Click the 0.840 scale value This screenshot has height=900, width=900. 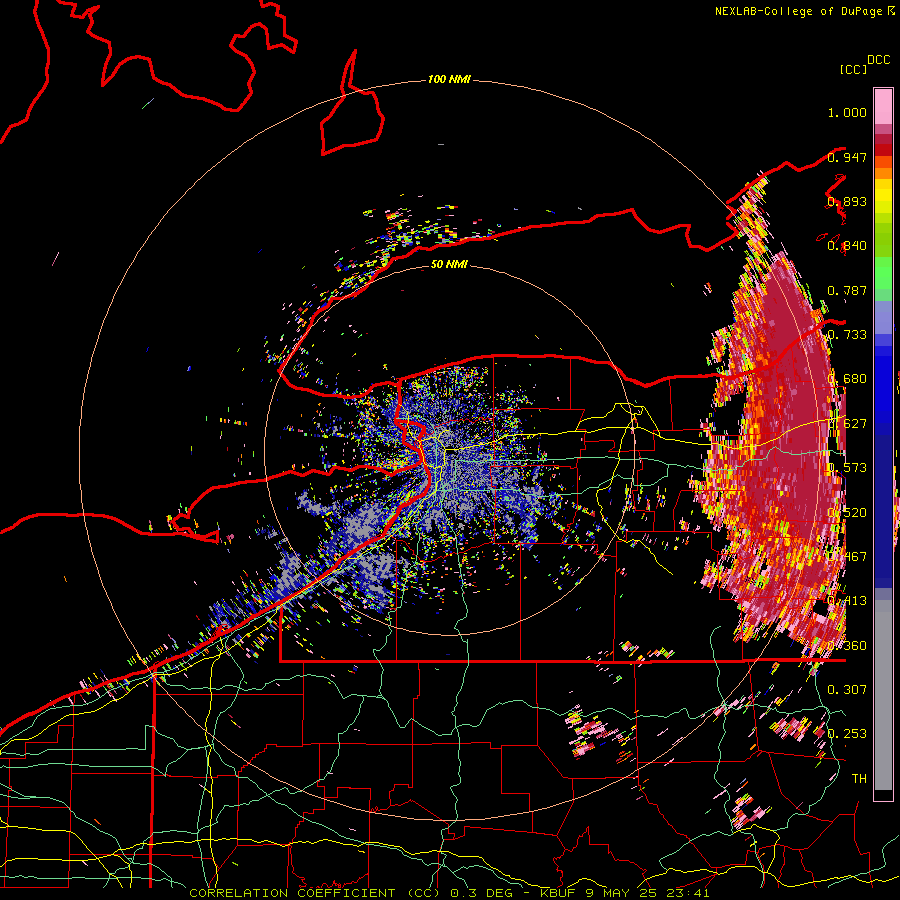847,246
